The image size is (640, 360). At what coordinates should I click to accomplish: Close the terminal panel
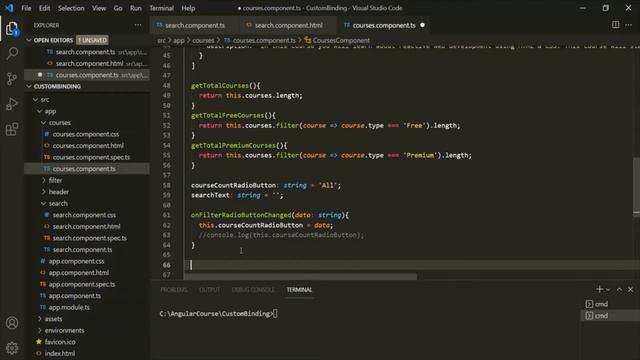point(631,289)
